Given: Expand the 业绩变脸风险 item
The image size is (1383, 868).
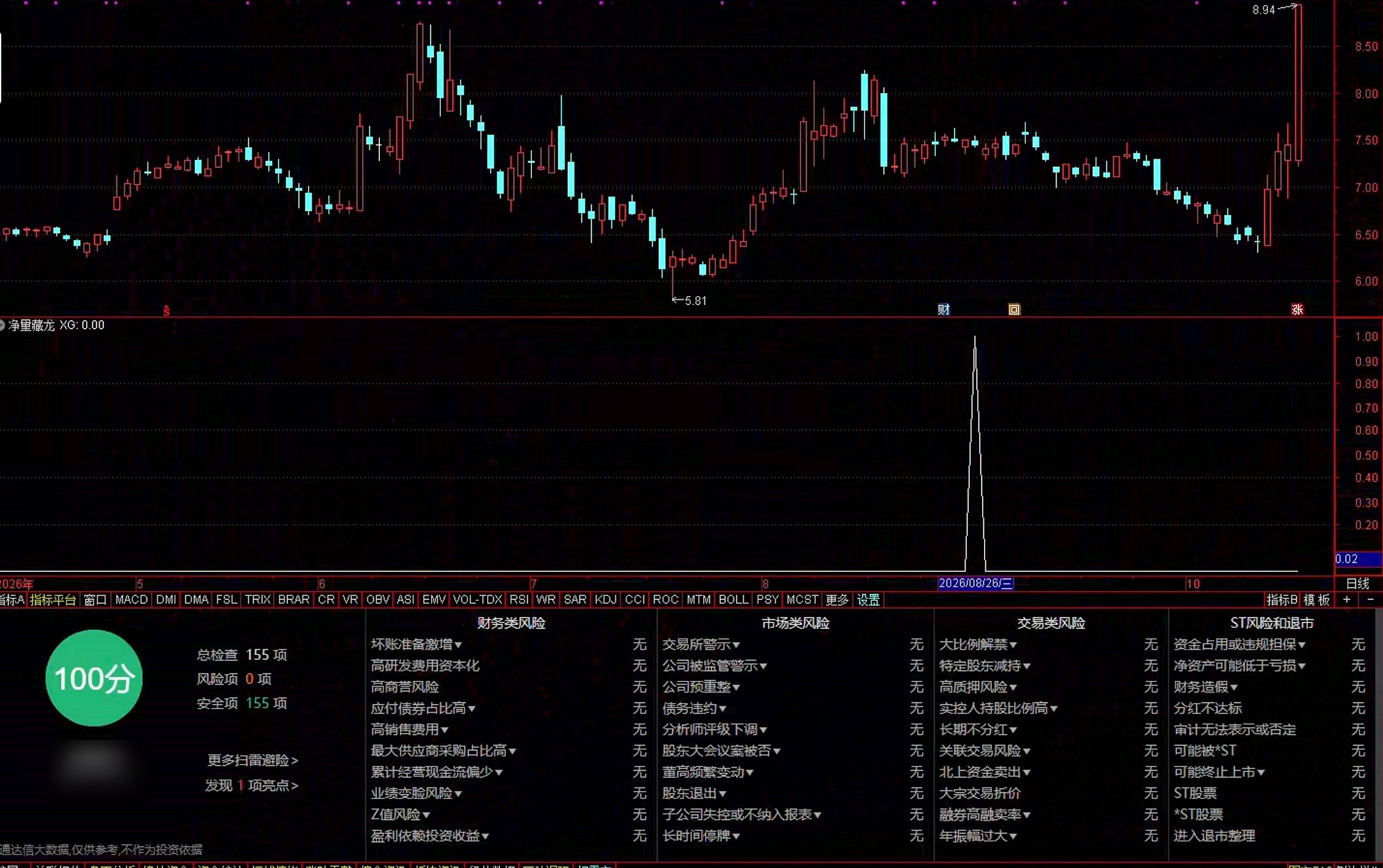Looking at the screenshot, I should click(x=416, y=793).
